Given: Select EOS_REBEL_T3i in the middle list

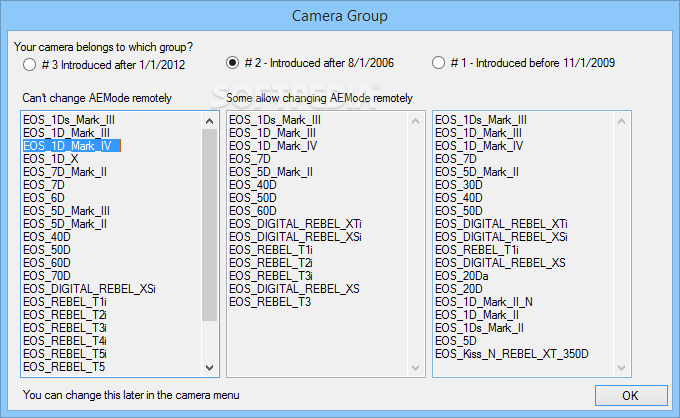Looking at the screenshot, I should (271, 276).
